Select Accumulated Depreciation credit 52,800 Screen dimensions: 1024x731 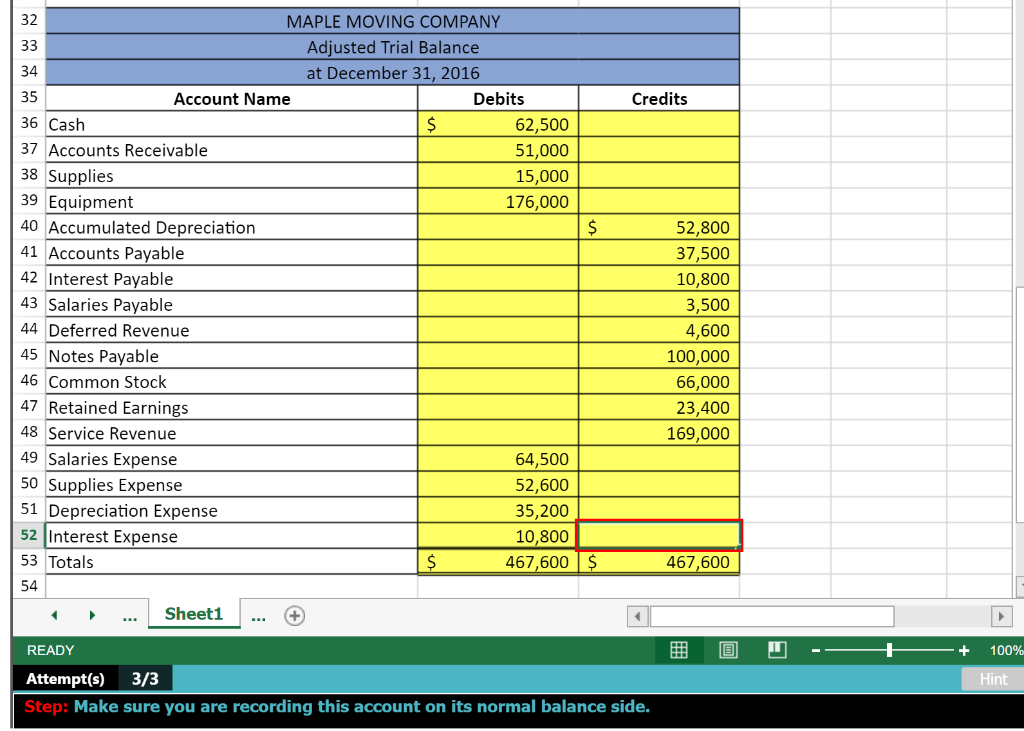pos(659,227)
